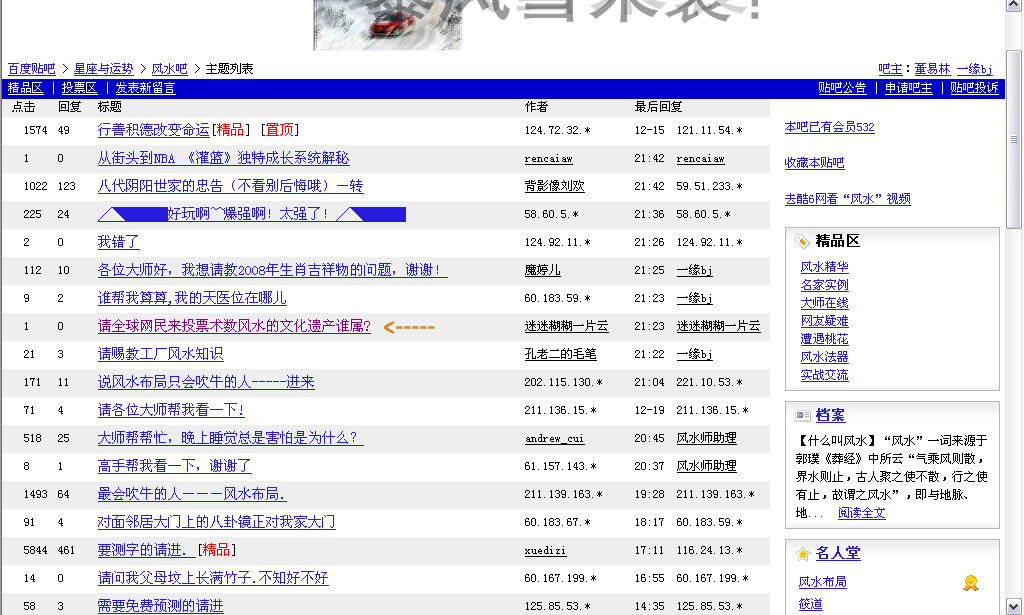The image size is (1024, 615).
Task: Select 风水法器 in the 精品区 list
Action: coord(824,357)
